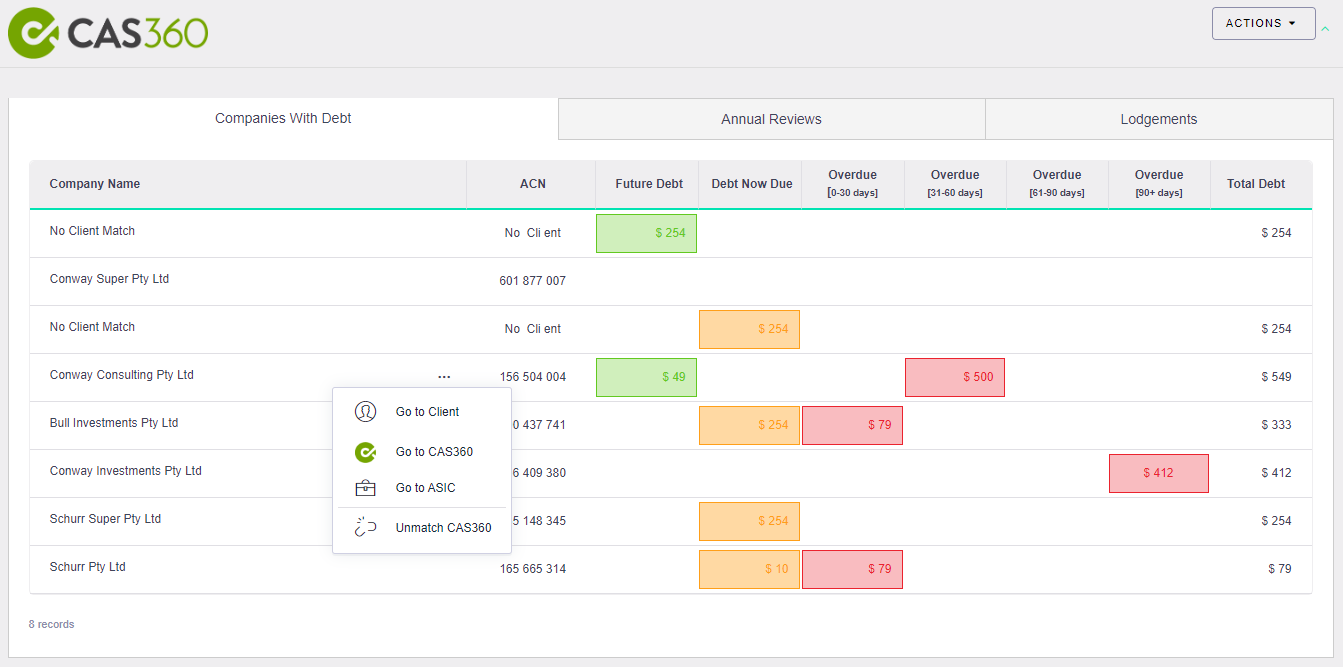1343x667 pixels.
Task: Switch to the Annual Reviews tab
Action: (x=771, y=119)
